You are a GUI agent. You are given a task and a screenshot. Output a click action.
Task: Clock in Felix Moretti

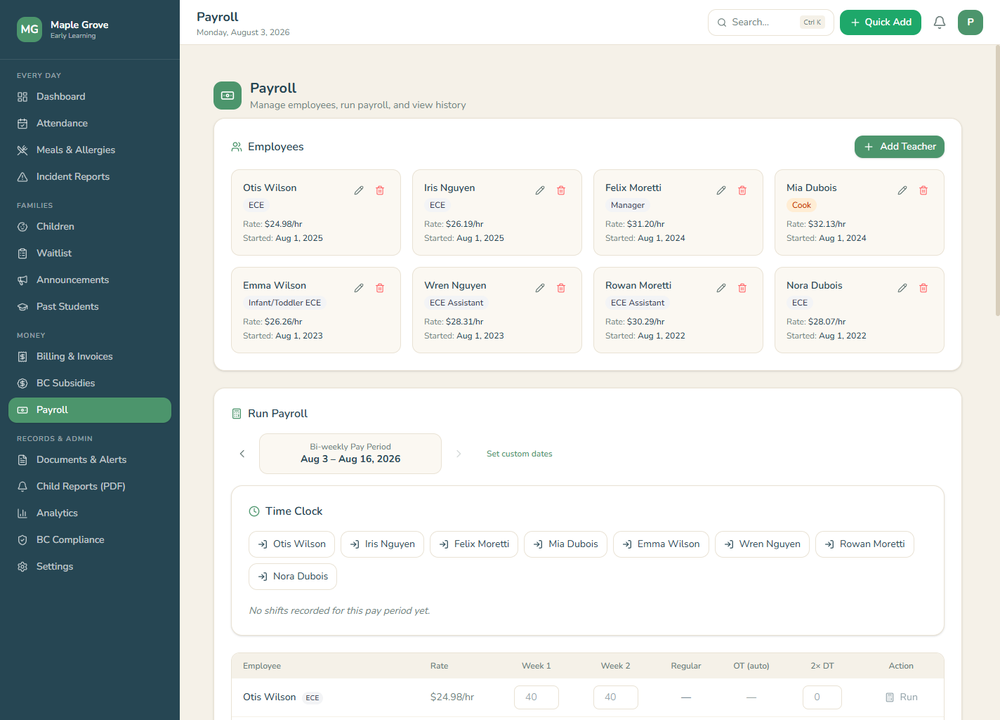pyautogui.click(x=474, y=545)
